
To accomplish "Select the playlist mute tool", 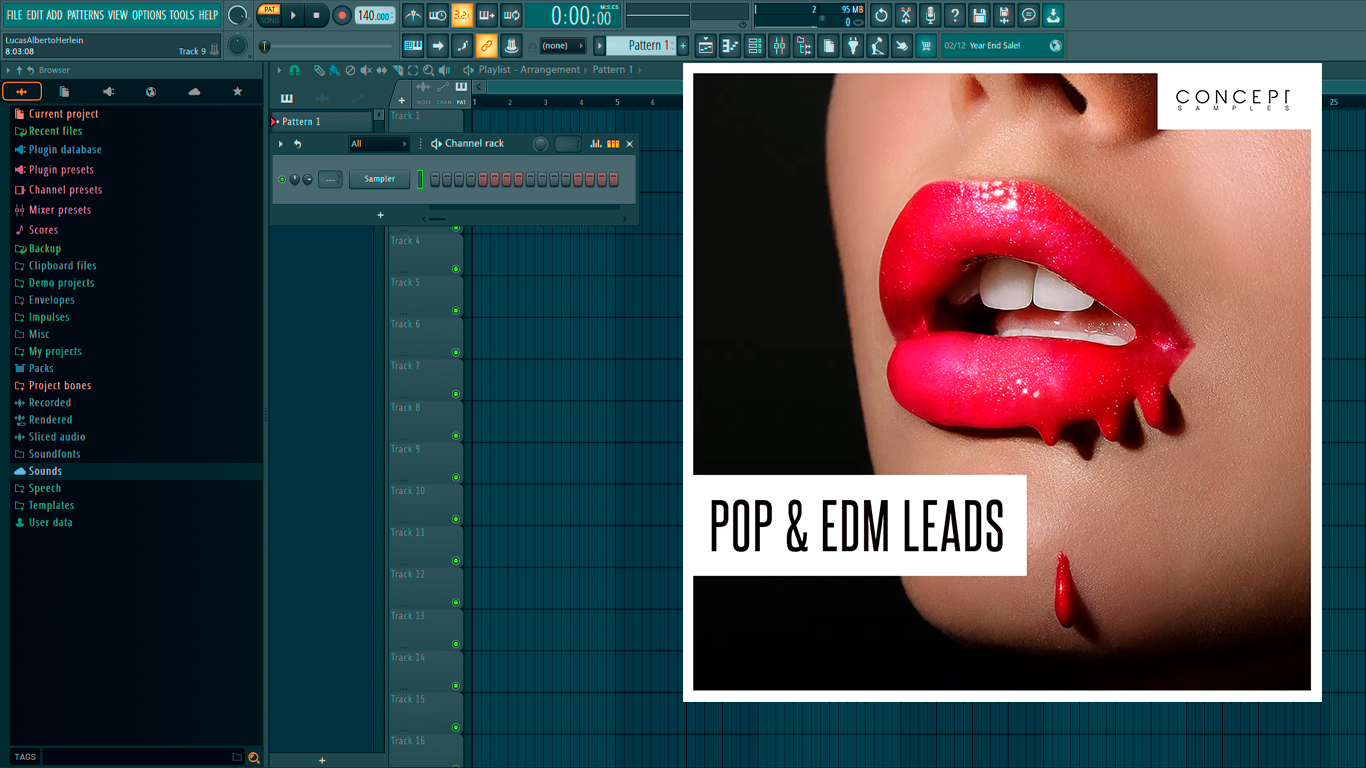I will [365, 70].
